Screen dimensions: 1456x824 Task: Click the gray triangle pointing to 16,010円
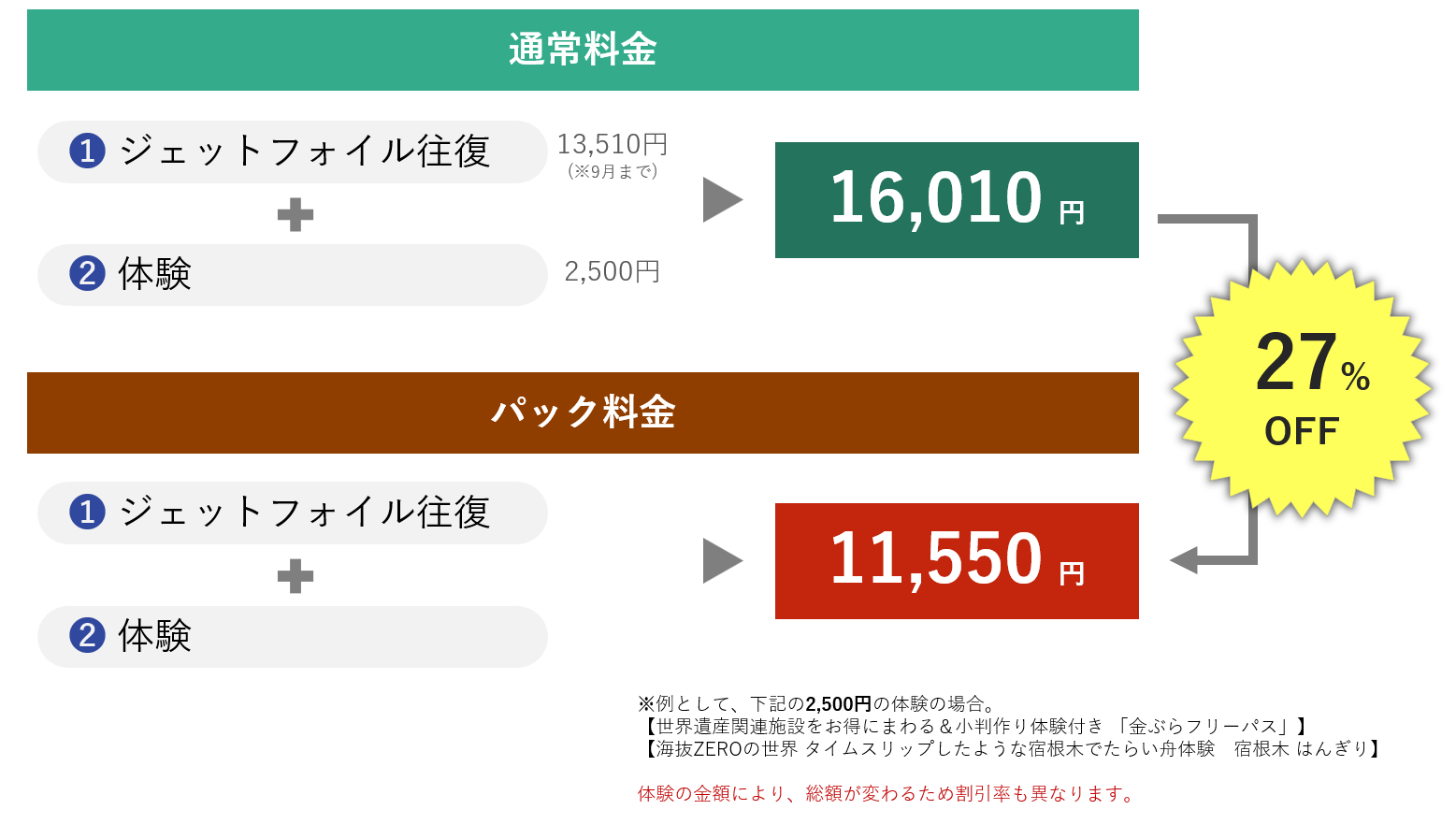point(721,200)
